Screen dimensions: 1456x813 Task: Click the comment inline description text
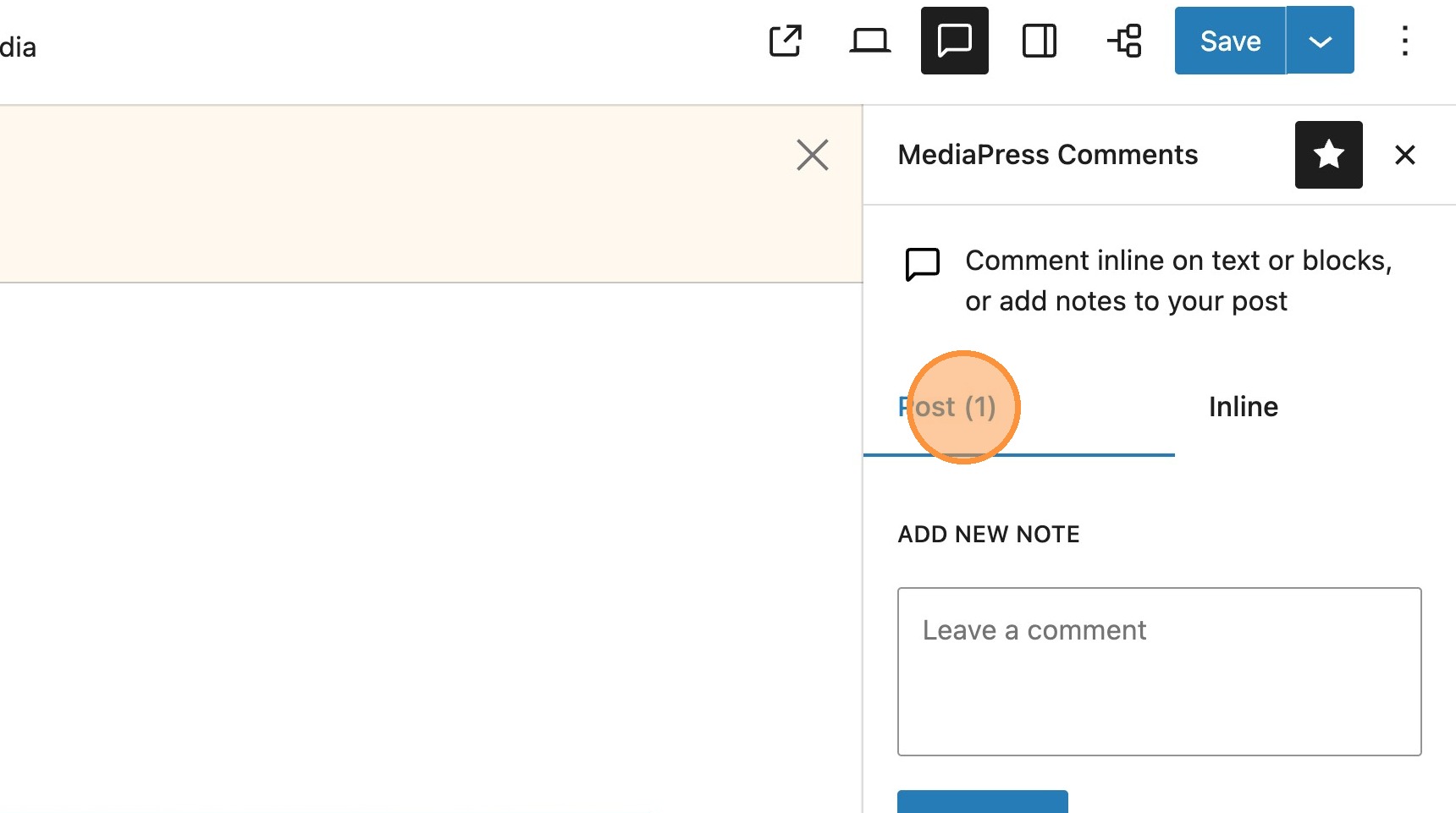click(1177, 281)
